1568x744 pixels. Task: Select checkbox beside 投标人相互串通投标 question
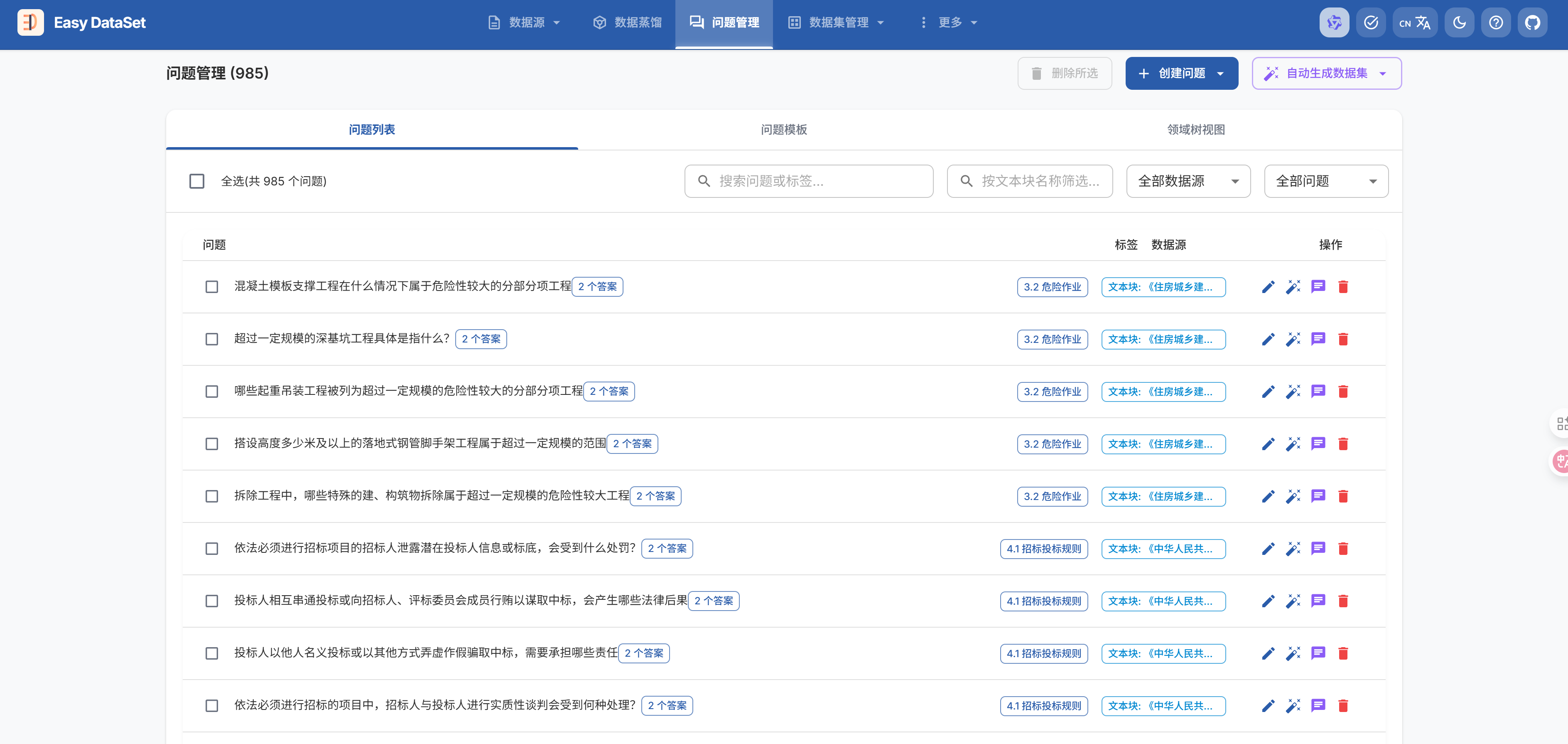coord(212,601)
